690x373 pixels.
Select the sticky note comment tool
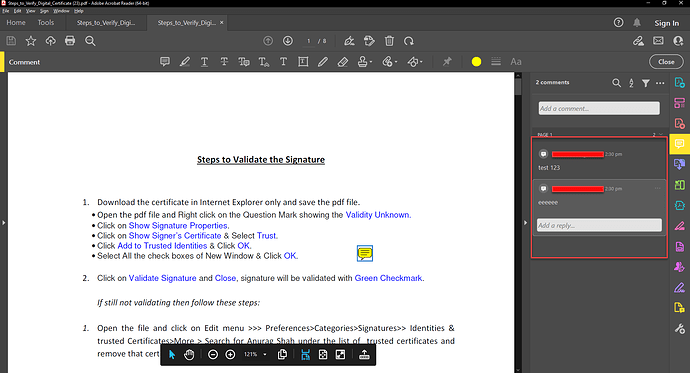[x=165, y=62]
